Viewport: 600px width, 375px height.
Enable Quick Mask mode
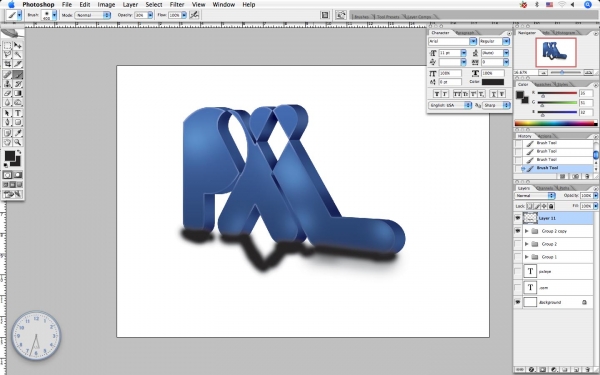click(x=18, y=175)
